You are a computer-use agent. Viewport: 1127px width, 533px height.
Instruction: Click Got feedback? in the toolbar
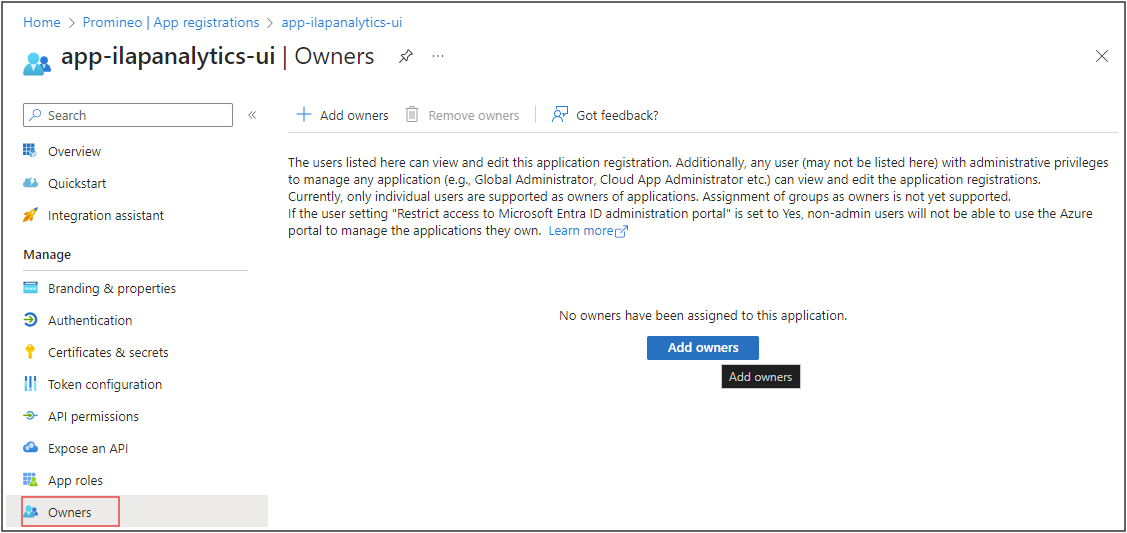(604, 115)
